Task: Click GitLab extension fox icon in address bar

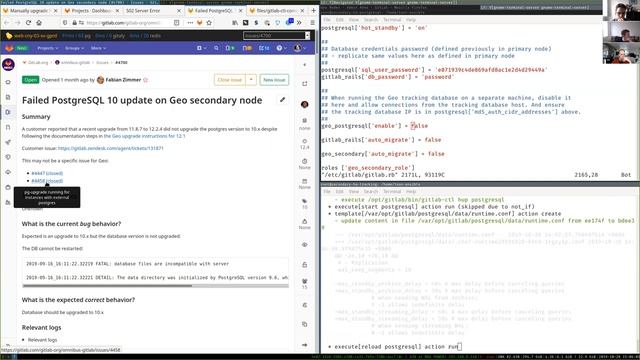Action: (200, 23)
